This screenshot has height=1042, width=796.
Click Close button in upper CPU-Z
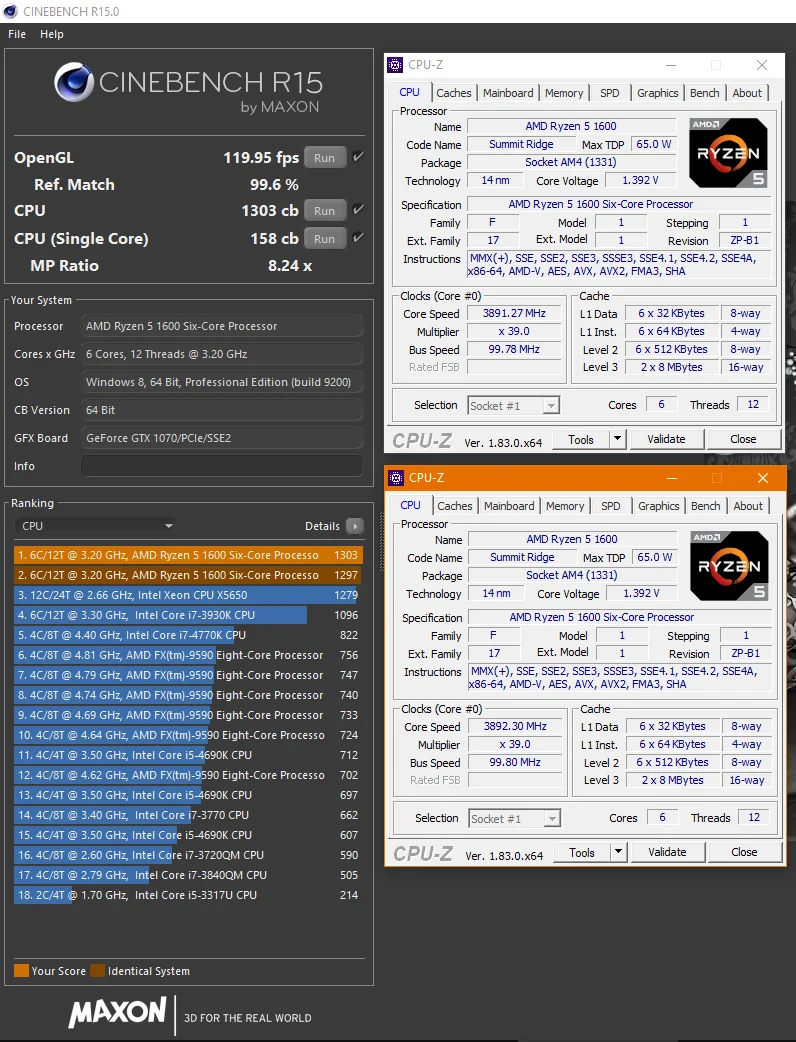743,439
